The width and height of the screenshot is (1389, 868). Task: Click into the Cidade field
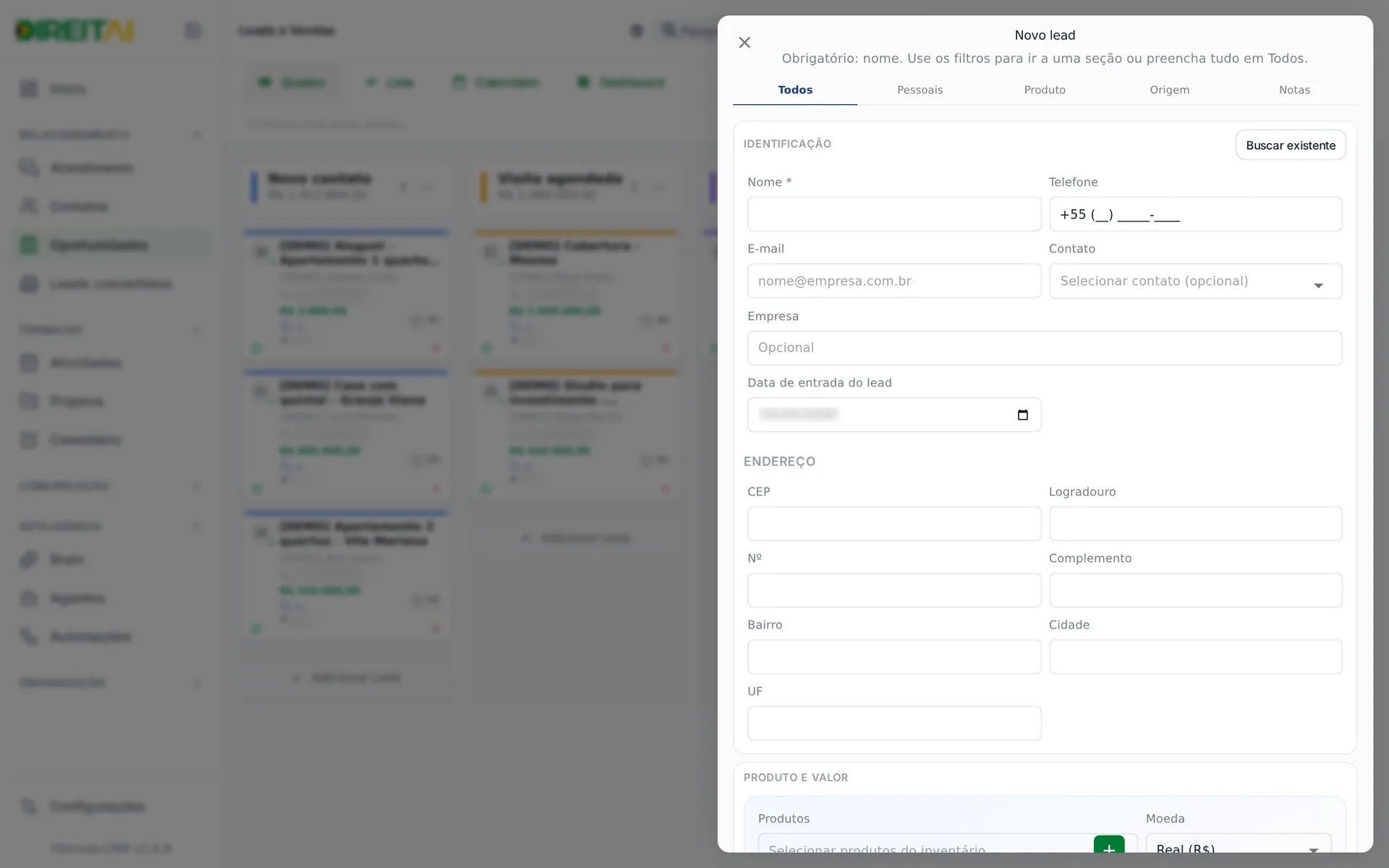pyautogui.click(x=1196, y=657)
